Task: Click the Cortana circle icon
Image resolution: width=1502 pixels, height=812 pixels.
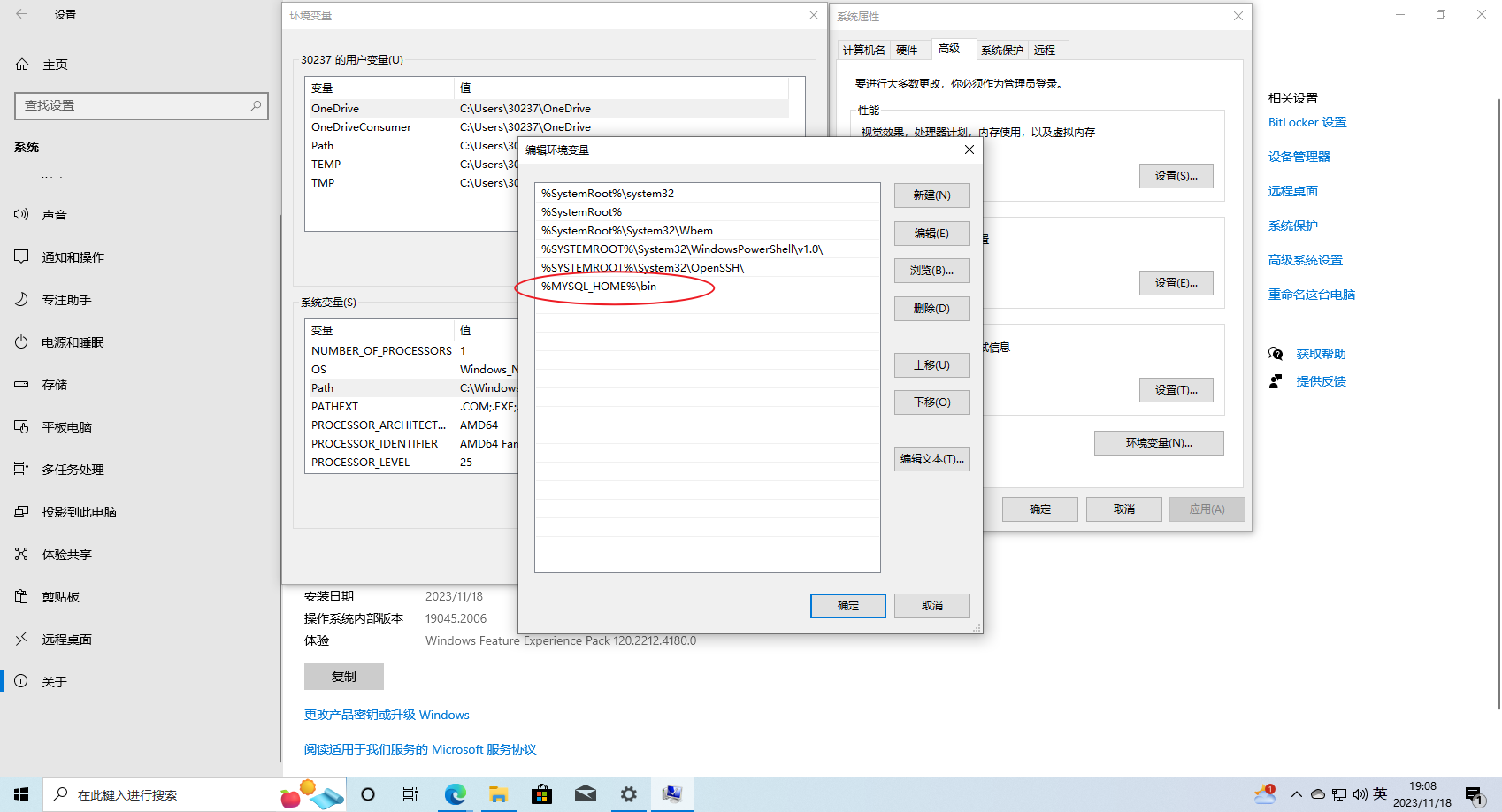Action: click(368, 794)
